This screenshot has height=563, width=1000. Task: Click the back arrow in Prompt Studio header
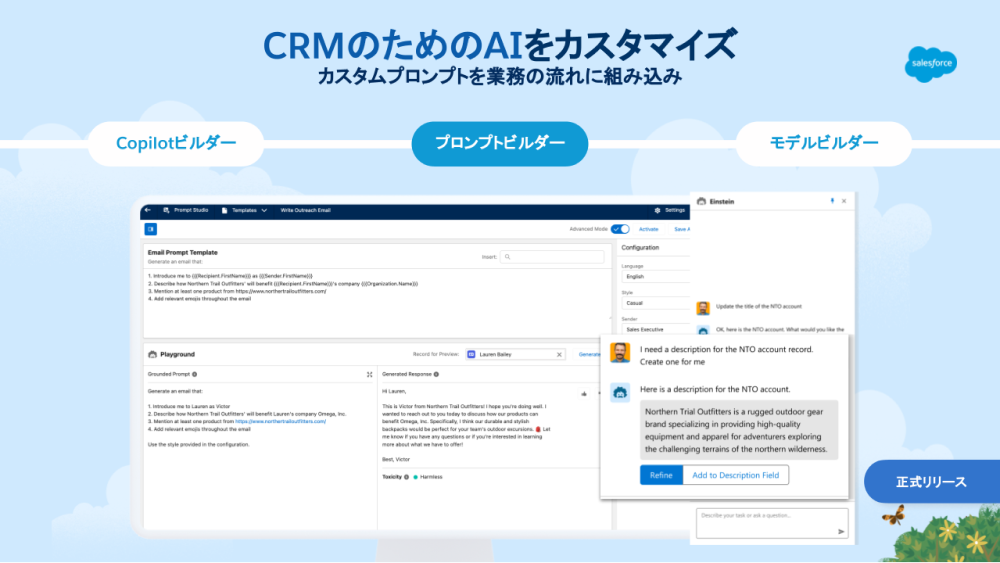[x=148, y=210]
